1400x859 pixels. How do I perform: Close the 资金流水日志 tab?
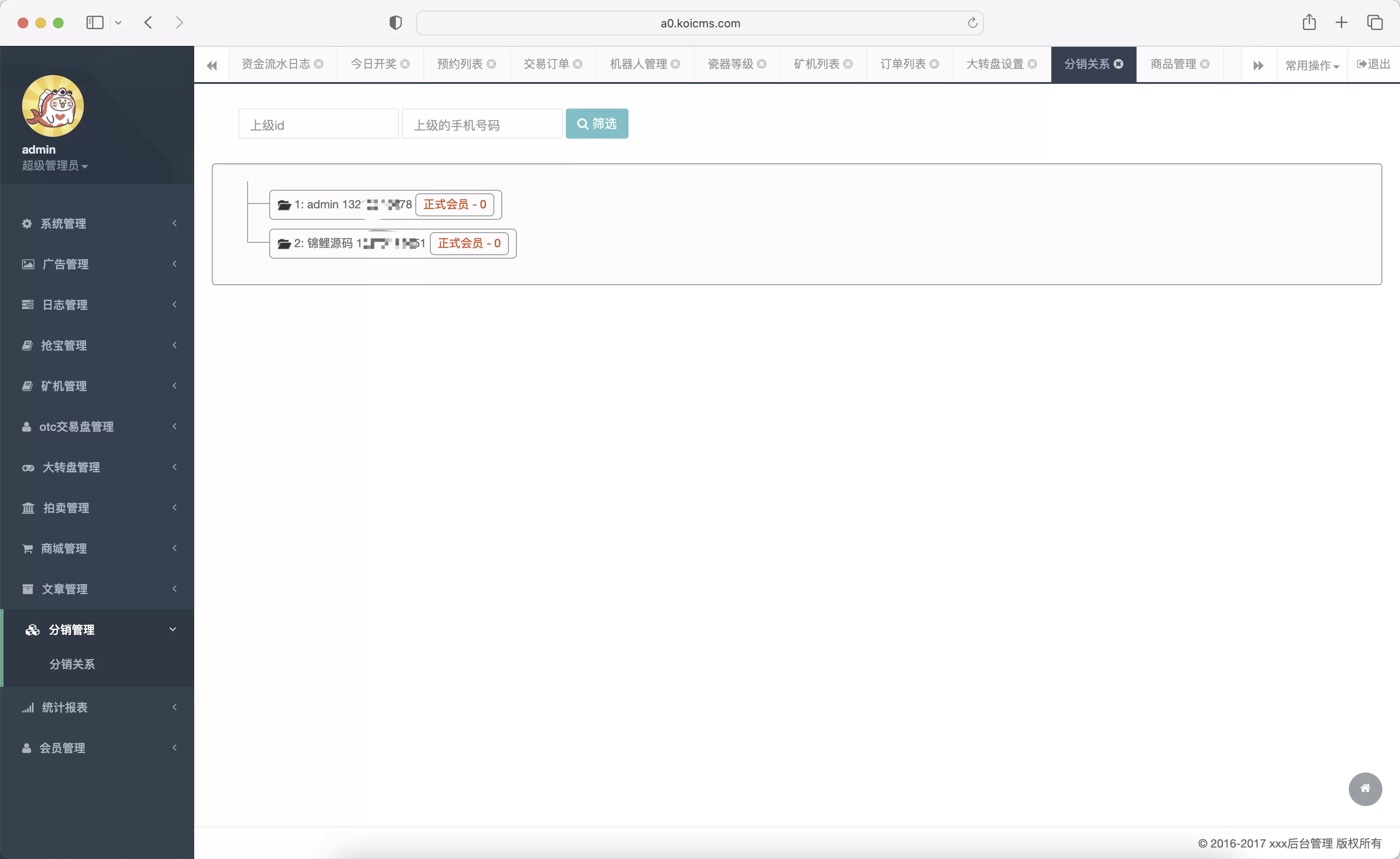pyautogui.click(x=319, y=64)
